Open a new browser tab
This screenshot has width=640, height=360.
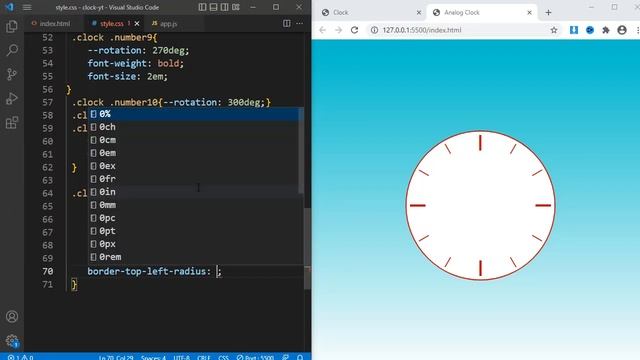pos(549,13)
